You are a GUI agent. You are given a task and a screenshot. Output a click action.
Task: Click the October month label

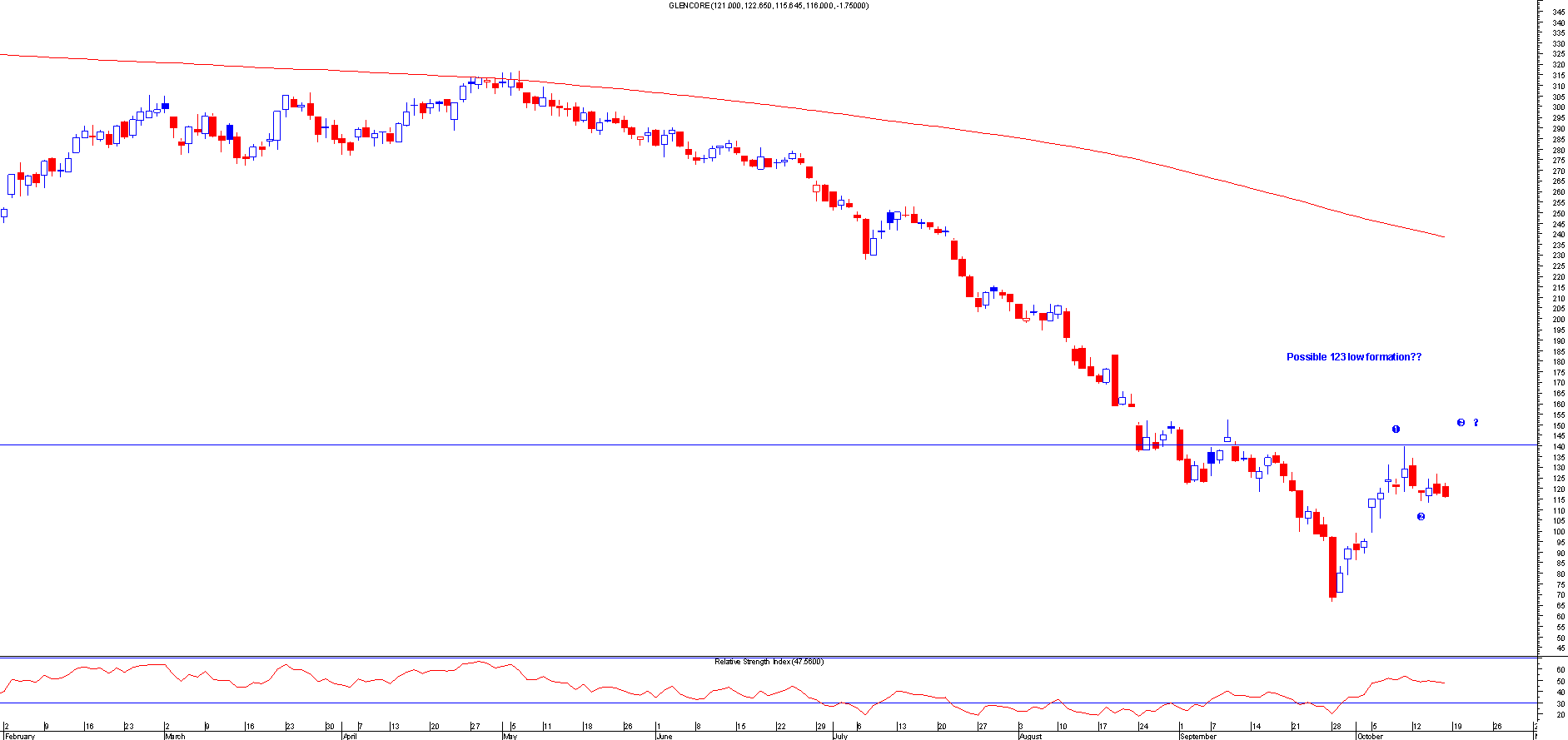tap(1370, 736)
